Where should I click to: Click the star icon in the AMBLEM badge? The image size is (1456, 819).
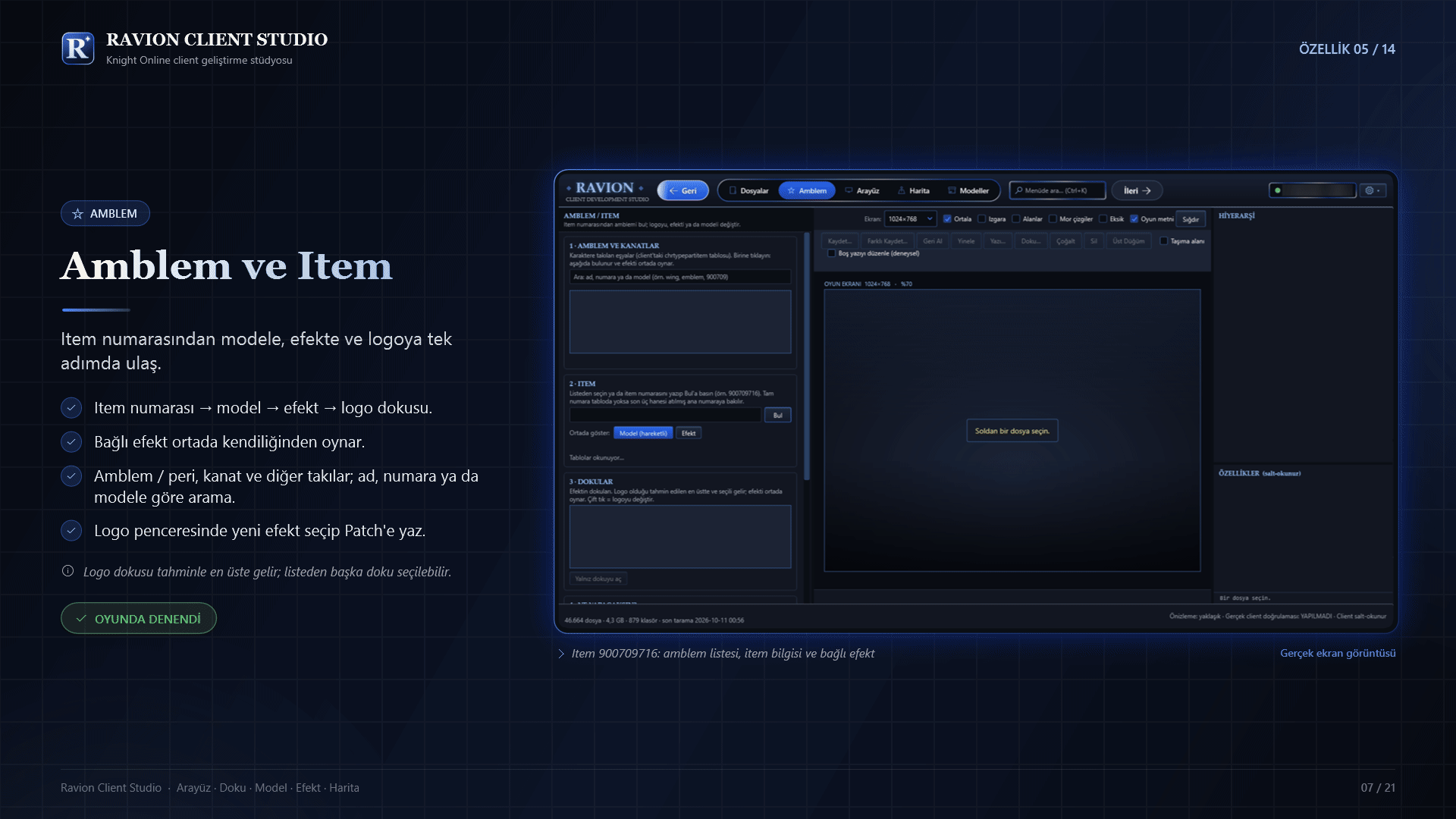tap(77, 214)
